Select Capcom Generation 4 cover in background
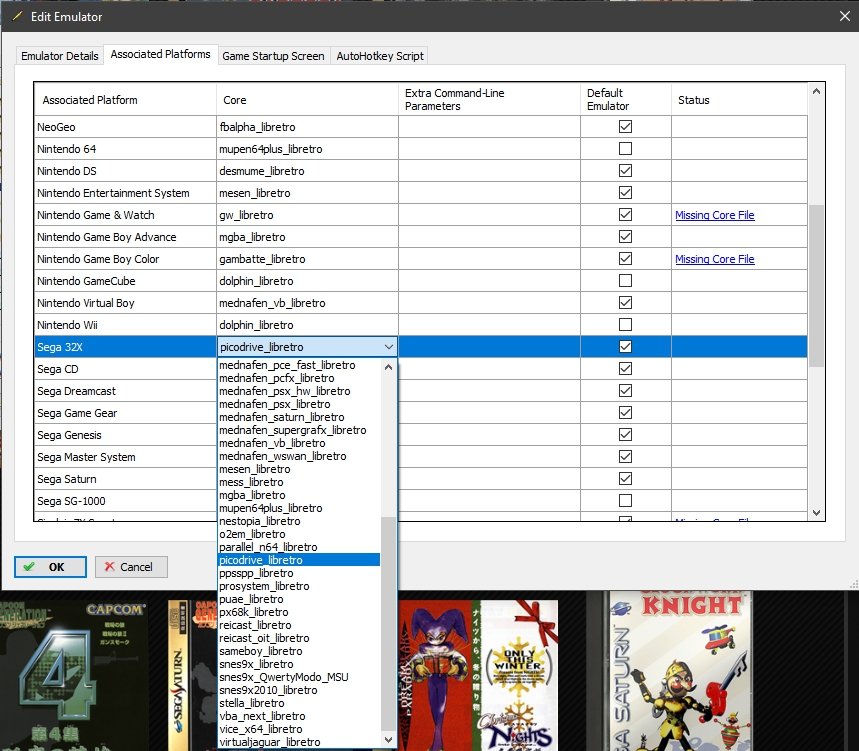The width and height of the screenshot is (859, 751). (73, 675)
